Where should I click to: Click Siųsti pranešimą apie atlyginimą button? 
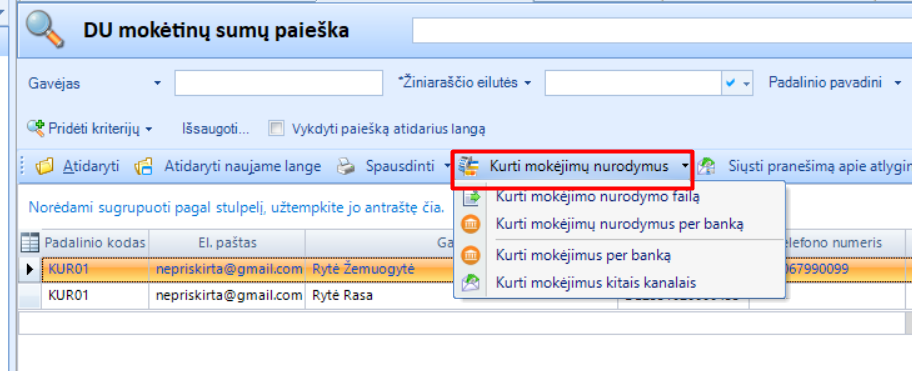pyautogui.click(x=804, y=167)
